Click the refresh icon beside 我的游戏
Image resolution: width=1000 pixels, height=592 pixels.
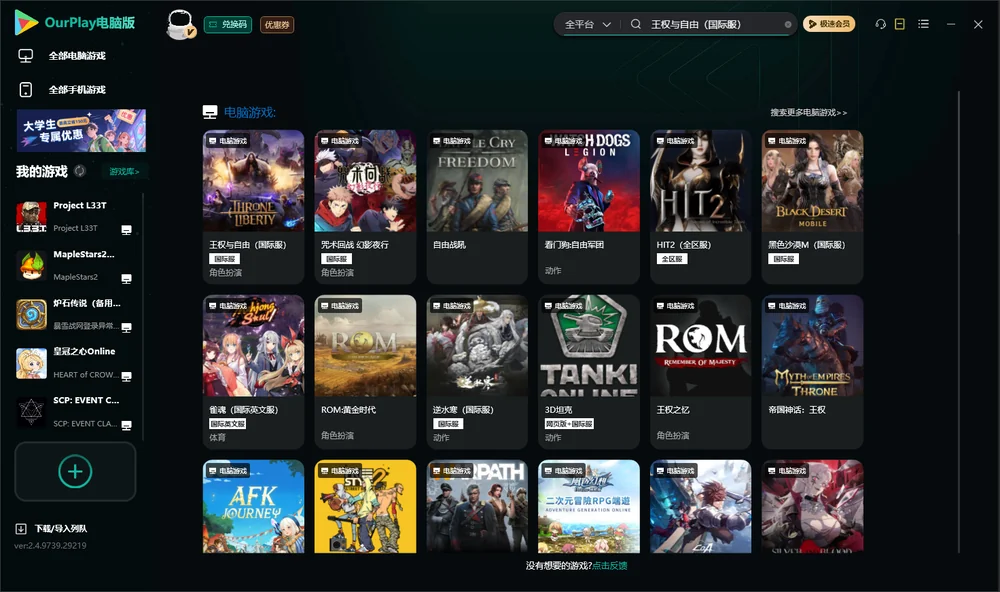pos(80,171)
